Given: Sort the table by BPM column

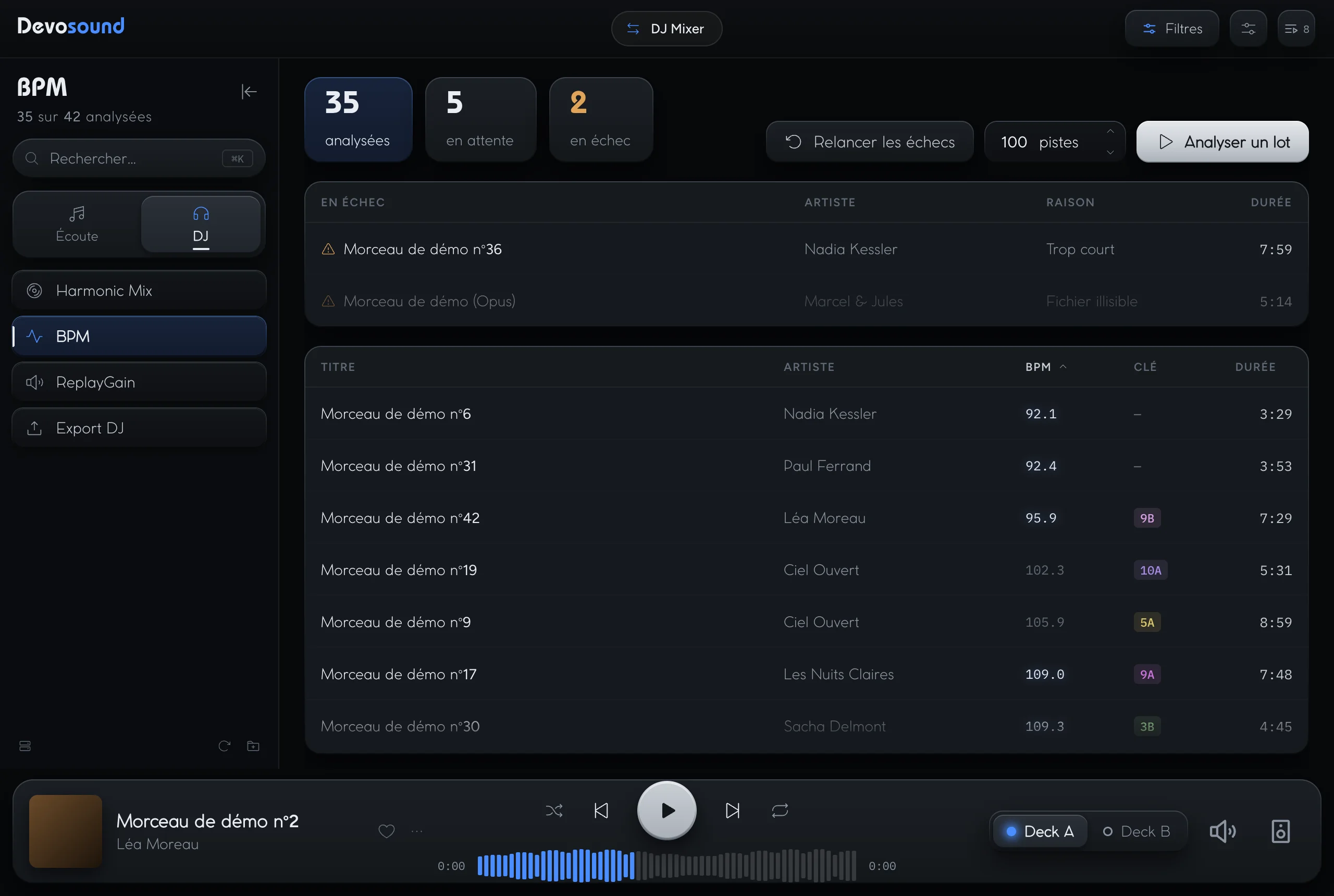Looking at the screenshot, I should tap(1045, 367).
